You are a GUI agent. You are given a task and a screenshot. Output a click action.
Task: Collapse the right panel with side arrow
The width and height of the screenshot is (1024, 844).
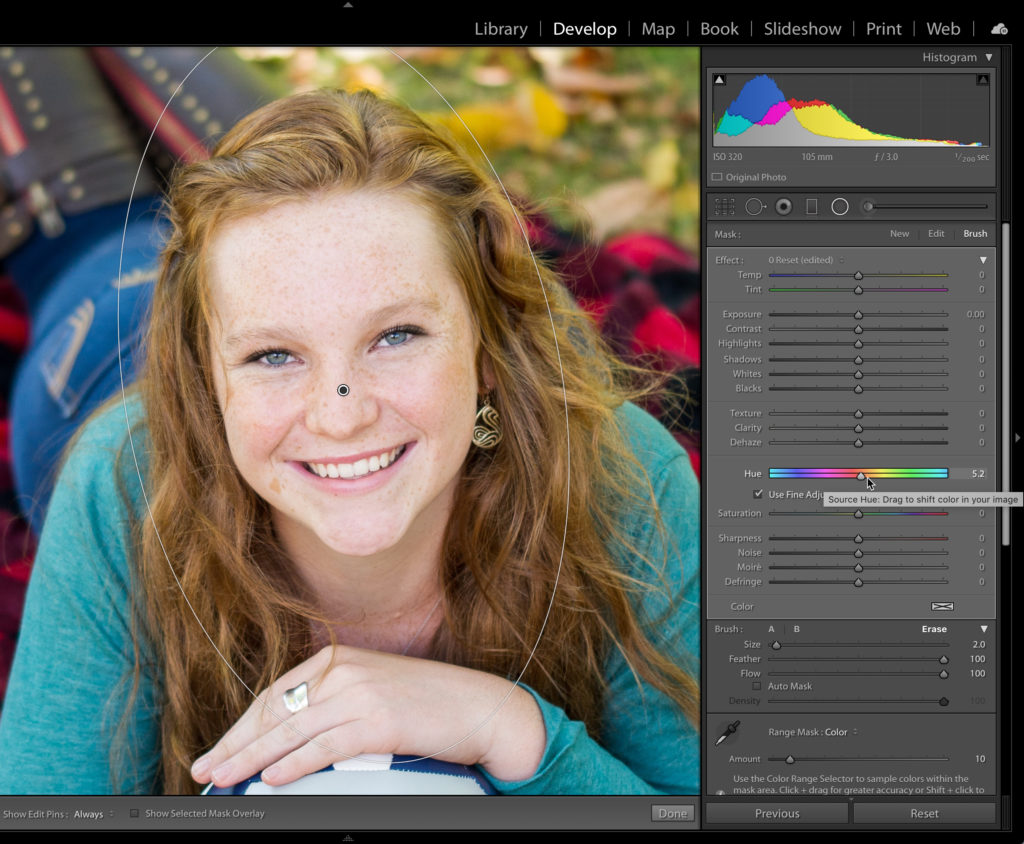[x=1017, y=438]
